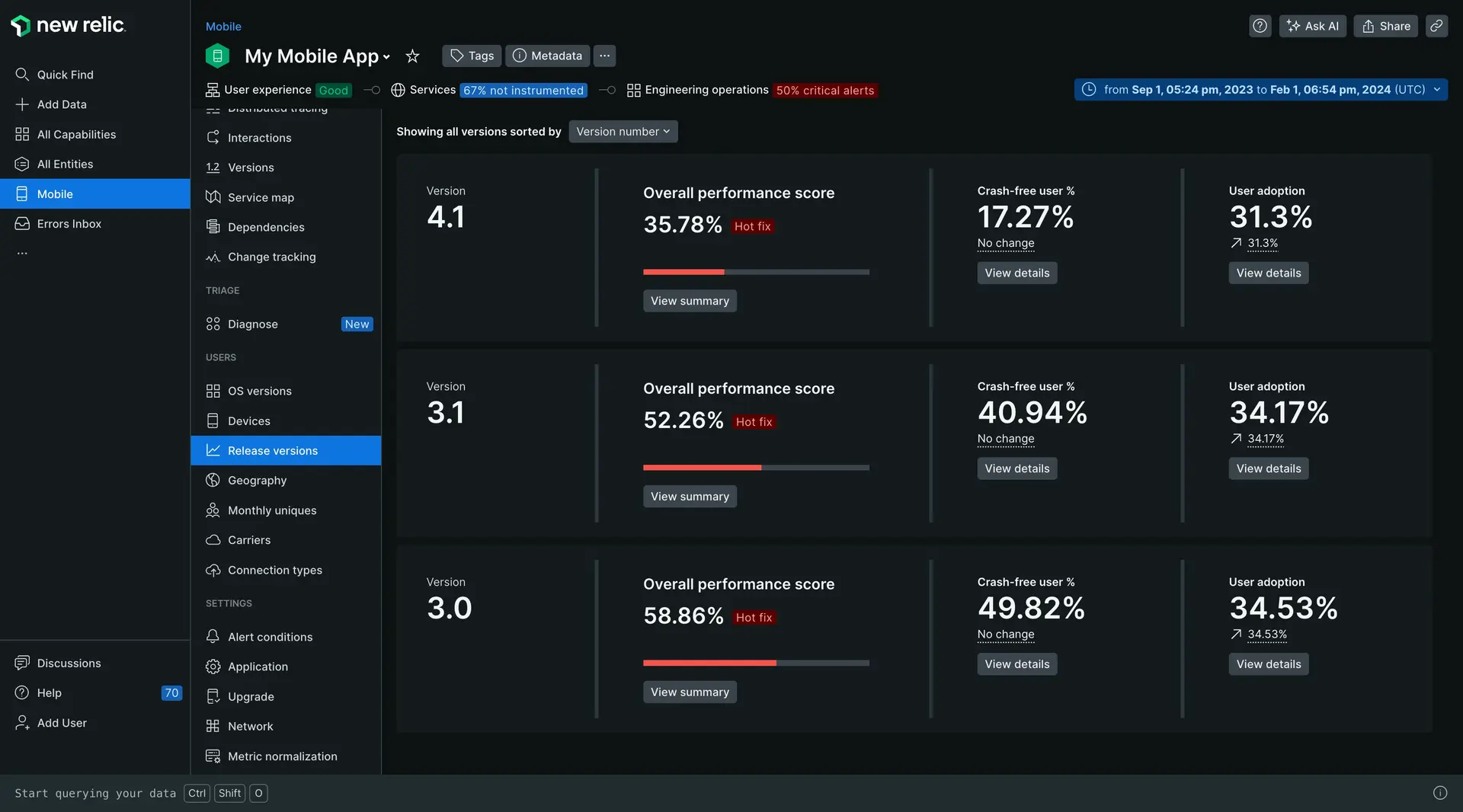View crash-free details for version 3.1
The image size is (1463, 812).
(x=1016, y=468)
